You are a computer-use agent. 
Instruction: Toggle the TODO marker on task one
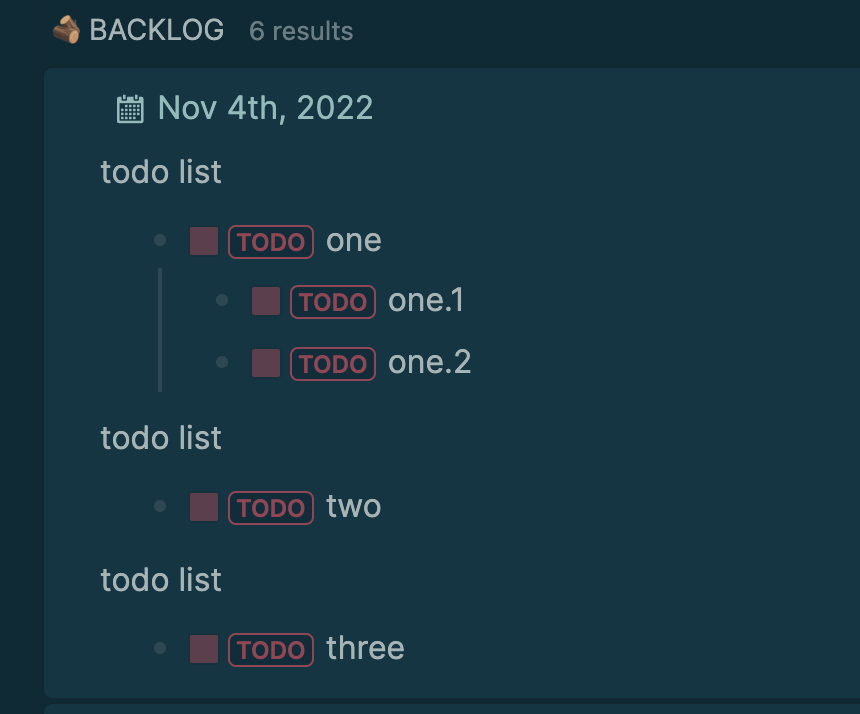pos(270,240)
